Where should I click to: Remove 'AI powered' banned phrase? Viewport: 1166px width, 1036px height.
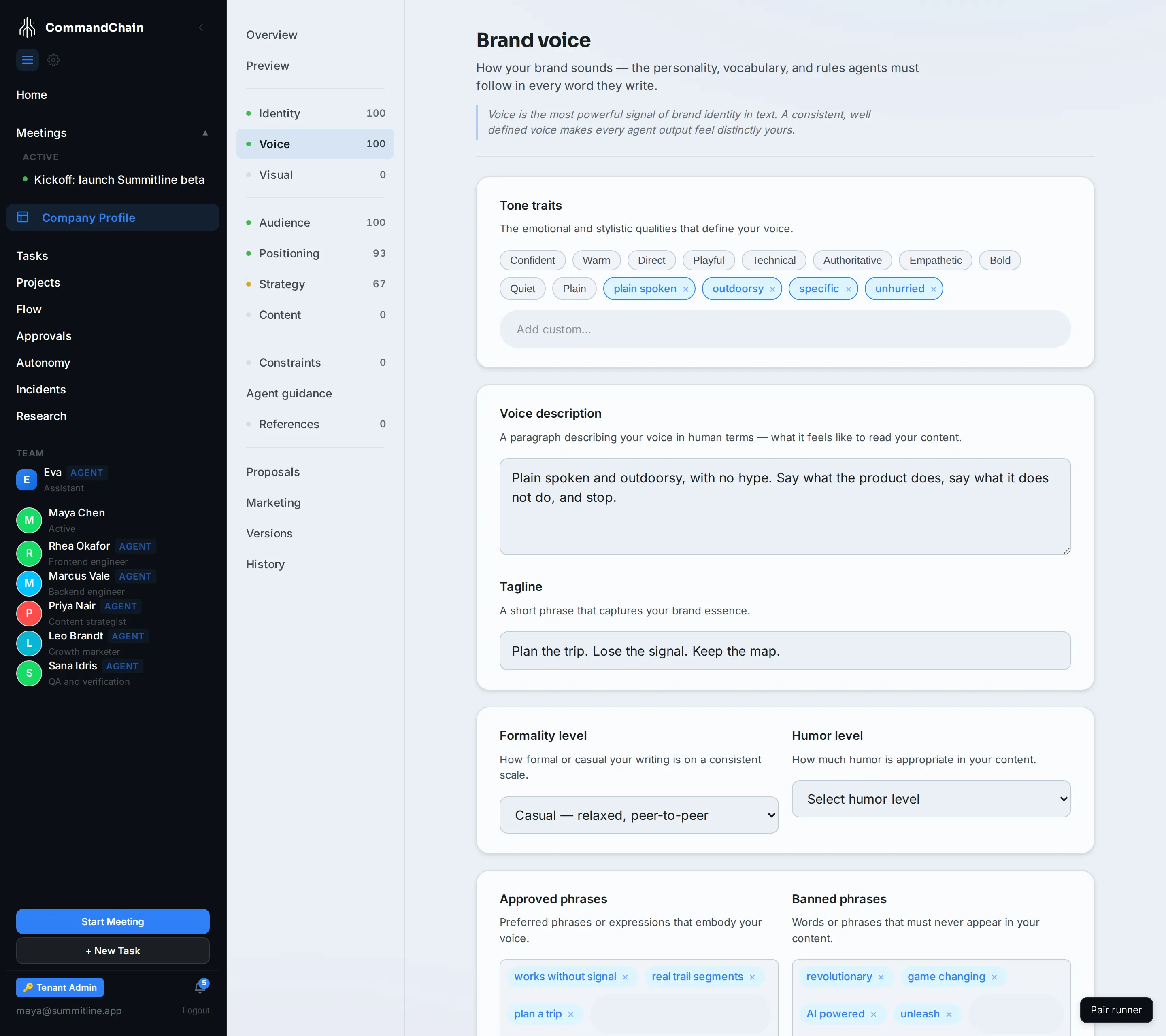(x=874, y=1014)
